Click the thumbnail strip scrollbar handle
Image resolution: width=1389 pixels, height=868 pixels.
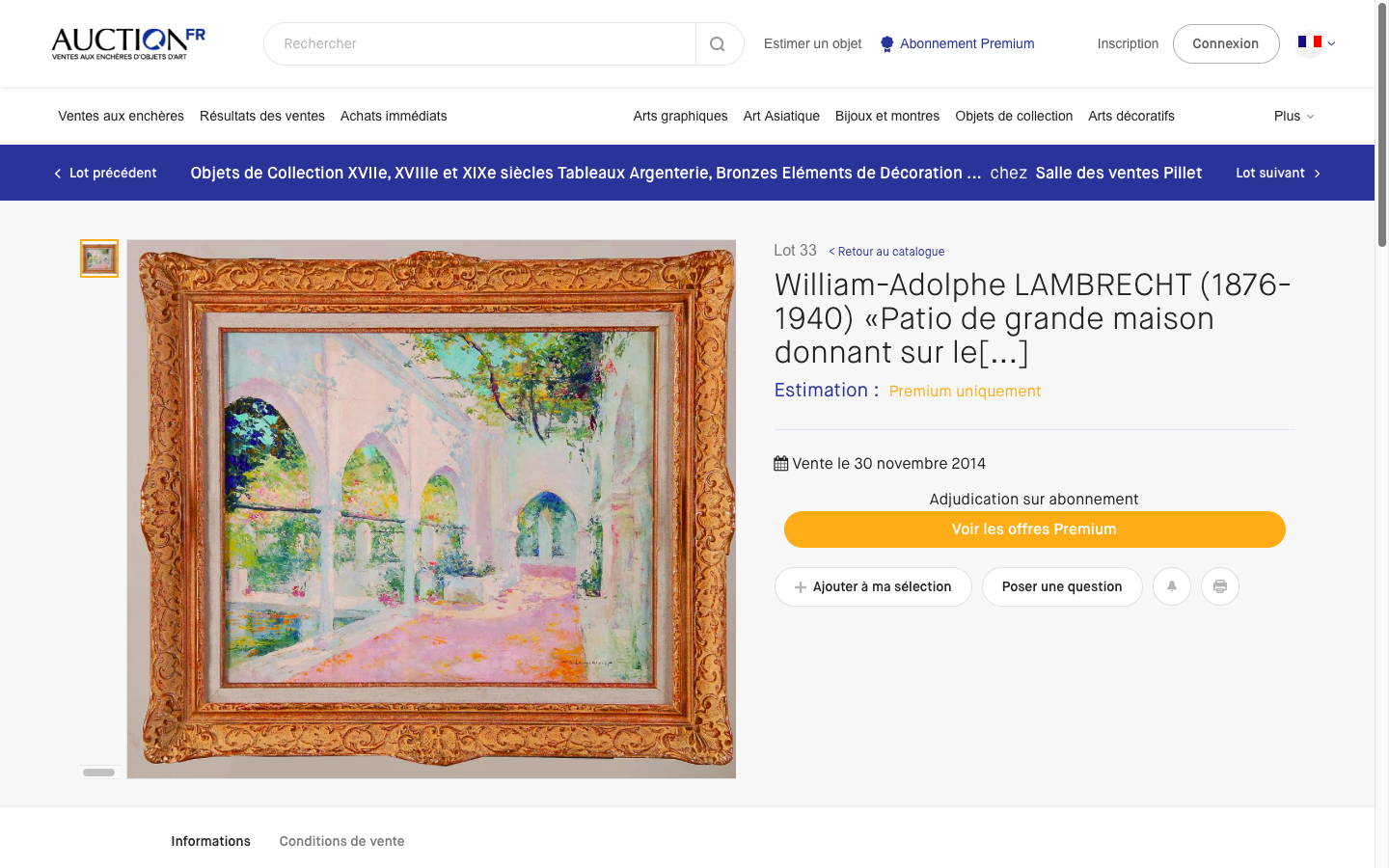point(98,773)
